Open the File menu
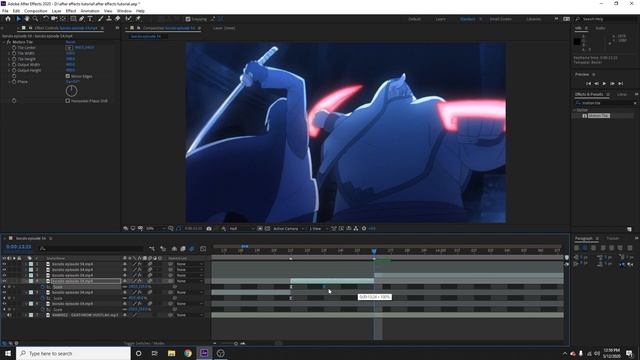This screenshot has width=640, height=360. tap(5, 11)
